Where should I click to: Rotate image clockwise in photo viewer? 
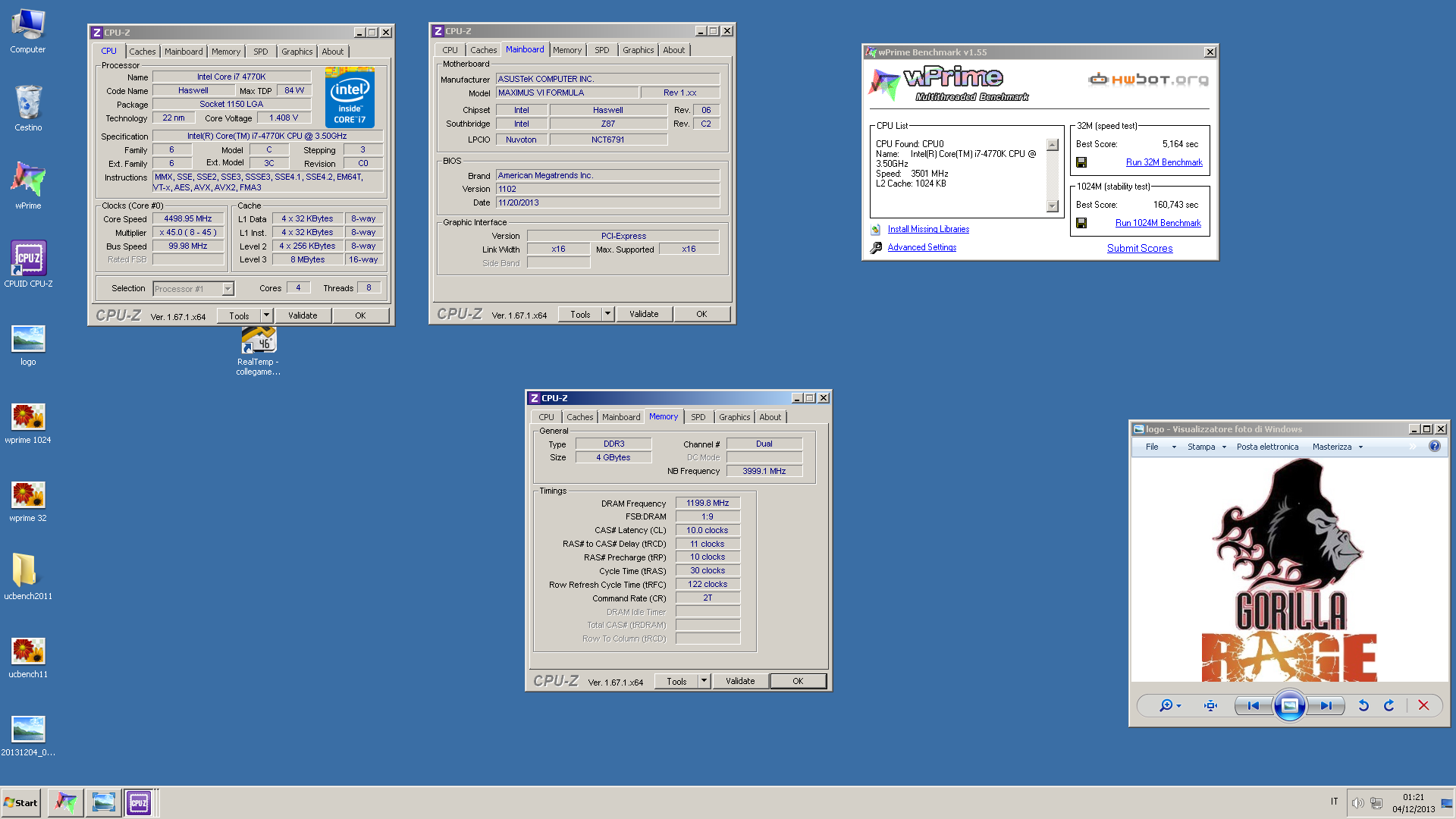pos(1389,705)
